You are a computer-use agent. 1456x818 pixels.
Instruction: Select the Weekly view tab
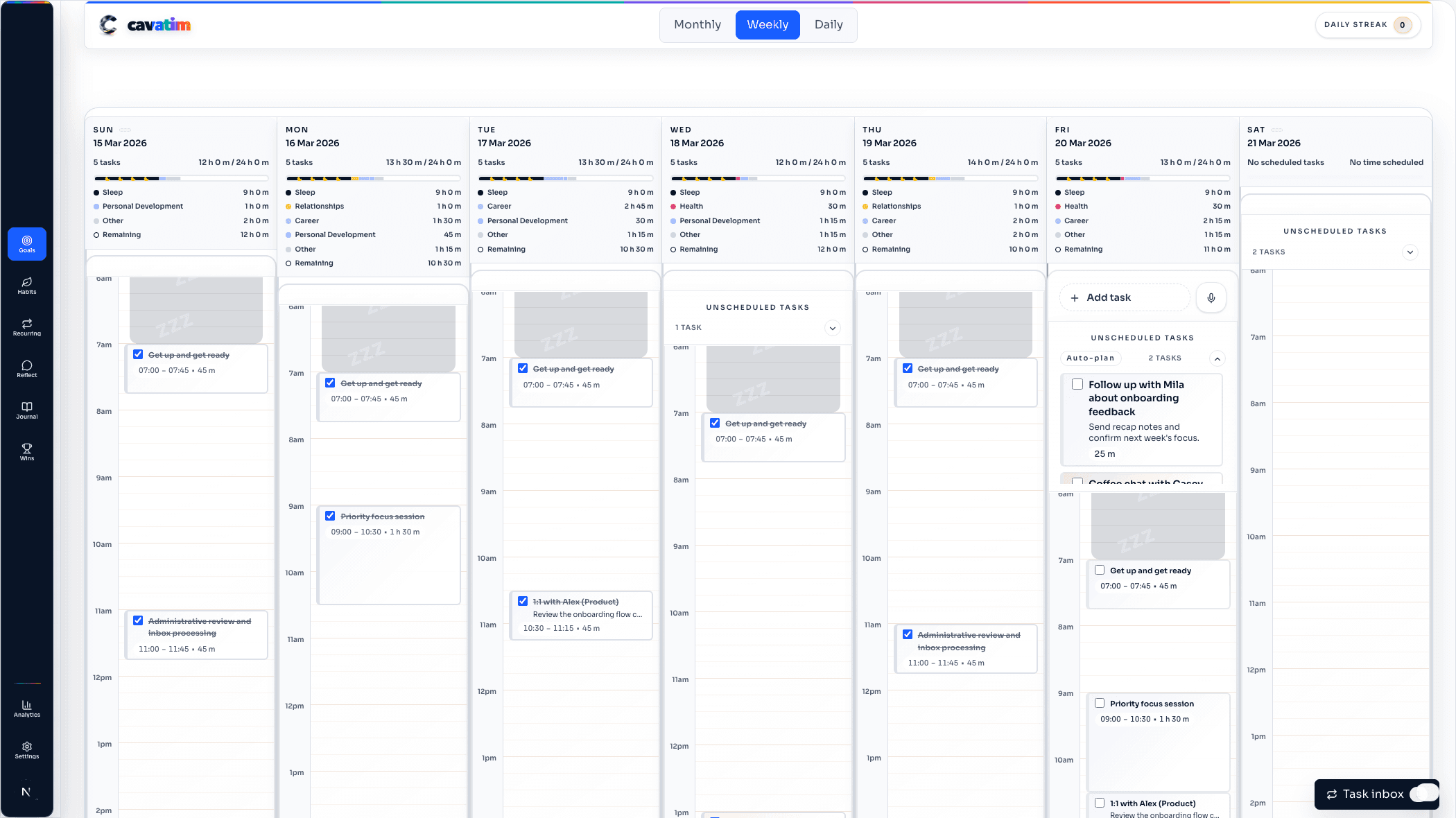click(x=768, y=25)
